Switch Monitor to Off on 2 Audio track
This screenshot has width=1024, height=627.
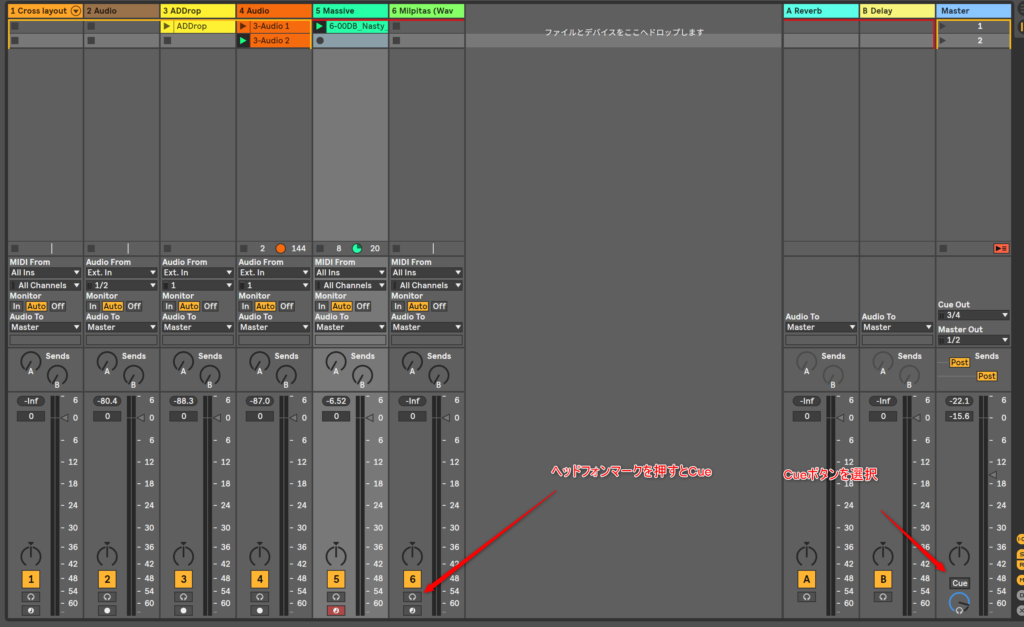click(x=134, y=306)
